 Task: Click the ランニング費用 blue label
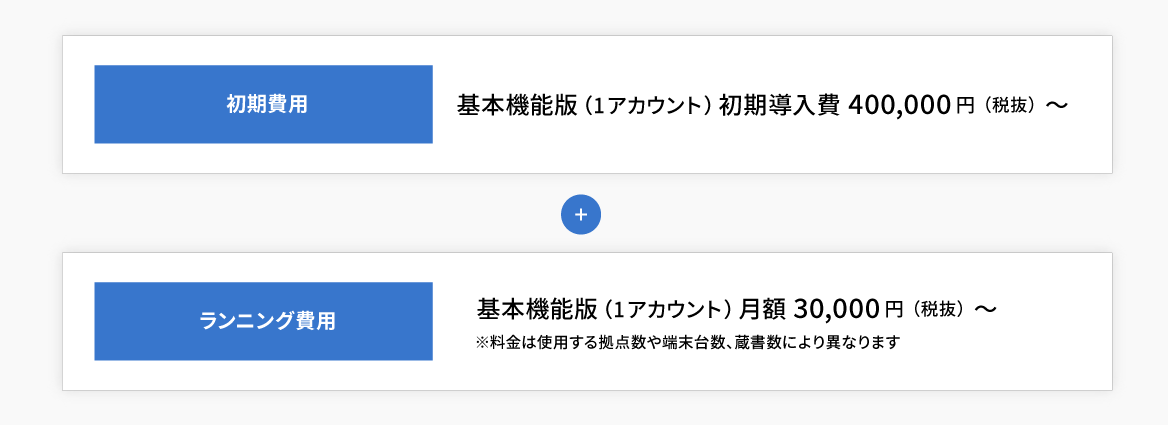click(x=263, y=321)
